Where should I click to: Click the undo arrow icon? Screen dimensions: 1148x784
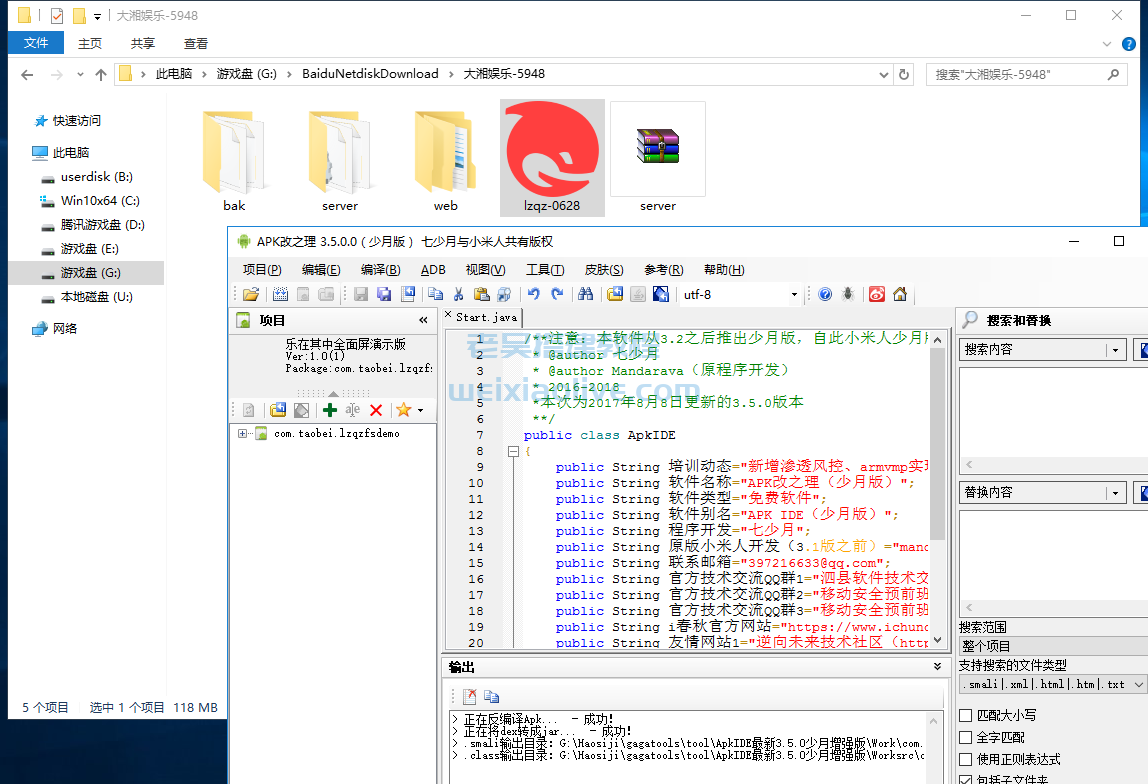[x=534, y=295]
